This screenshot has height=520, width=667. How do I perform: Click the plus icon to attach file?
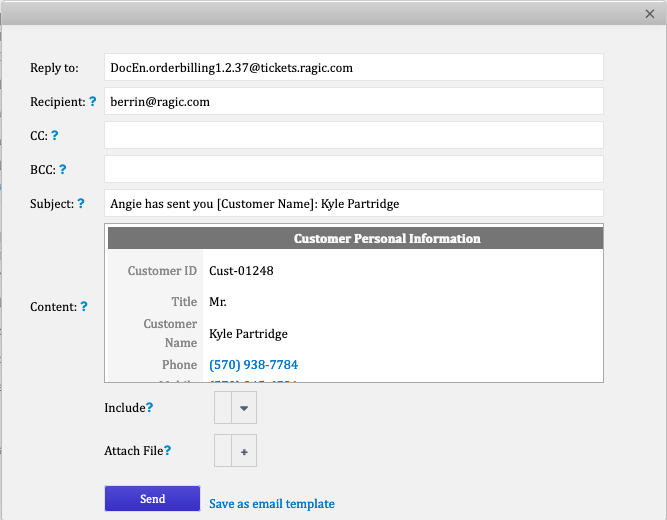[244, 451]
